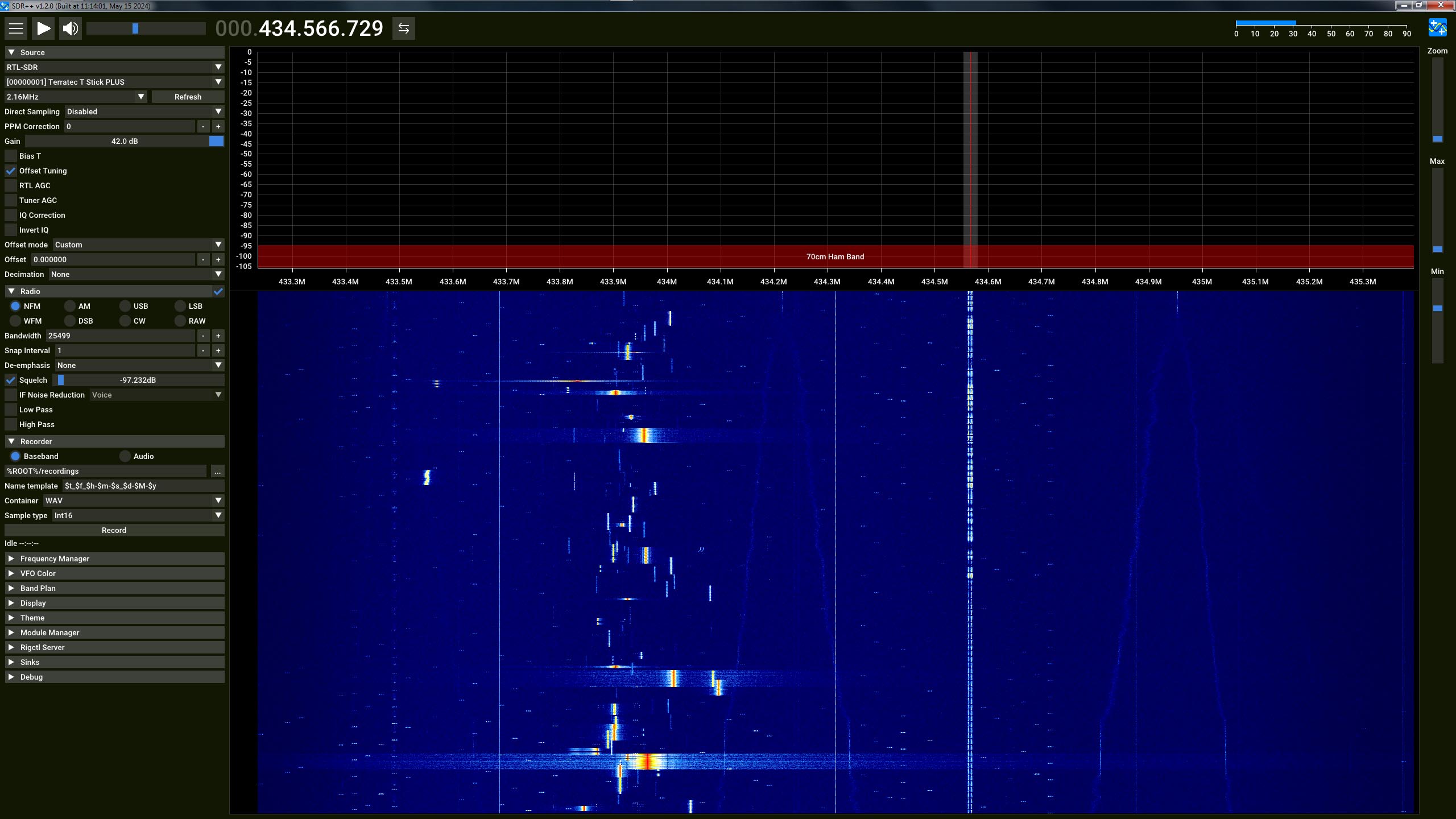Image resolution: width=1456 pixels, height=819 pixels.
Task: Adjust the volume slider in the top bar
Action: (146, 28)
